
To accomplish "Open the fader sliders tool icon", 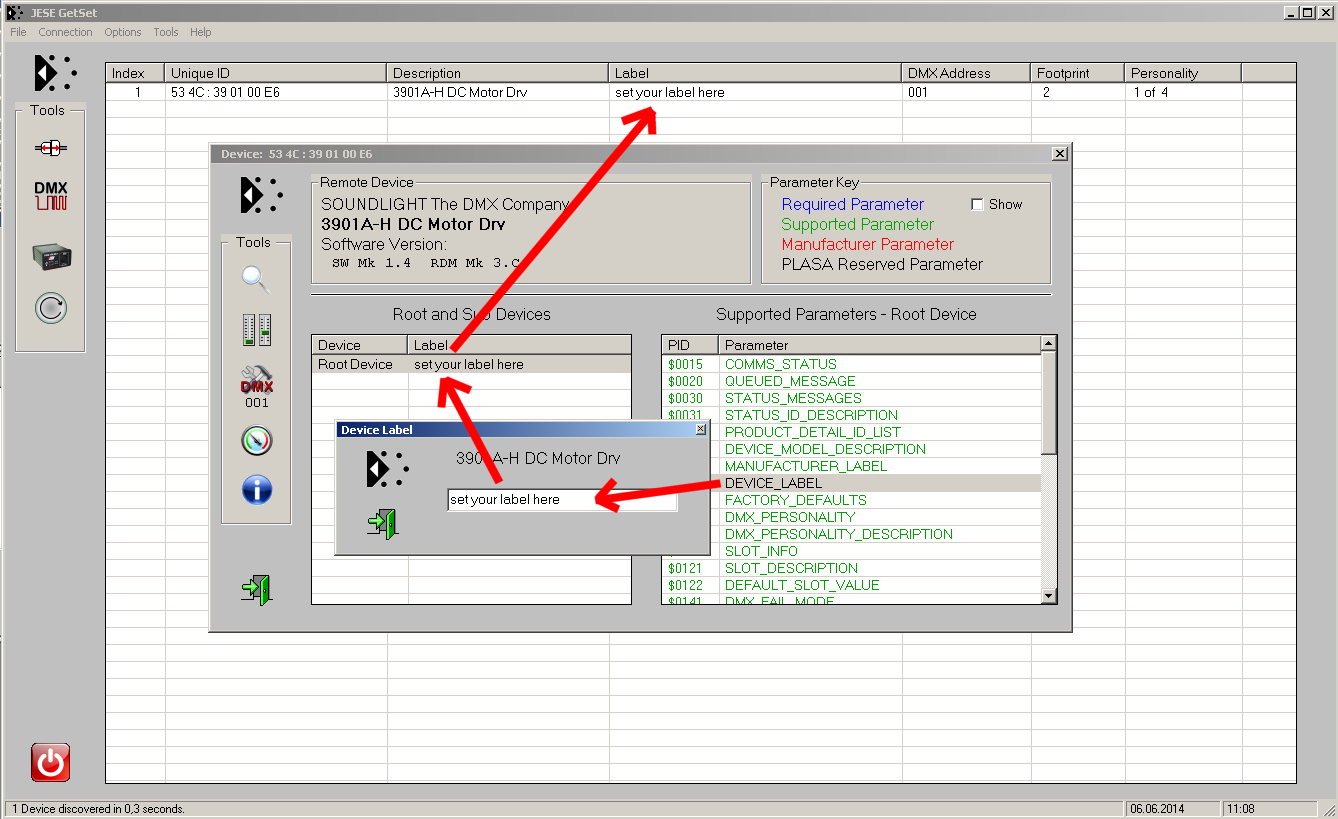I will click(x=256, y=329).
